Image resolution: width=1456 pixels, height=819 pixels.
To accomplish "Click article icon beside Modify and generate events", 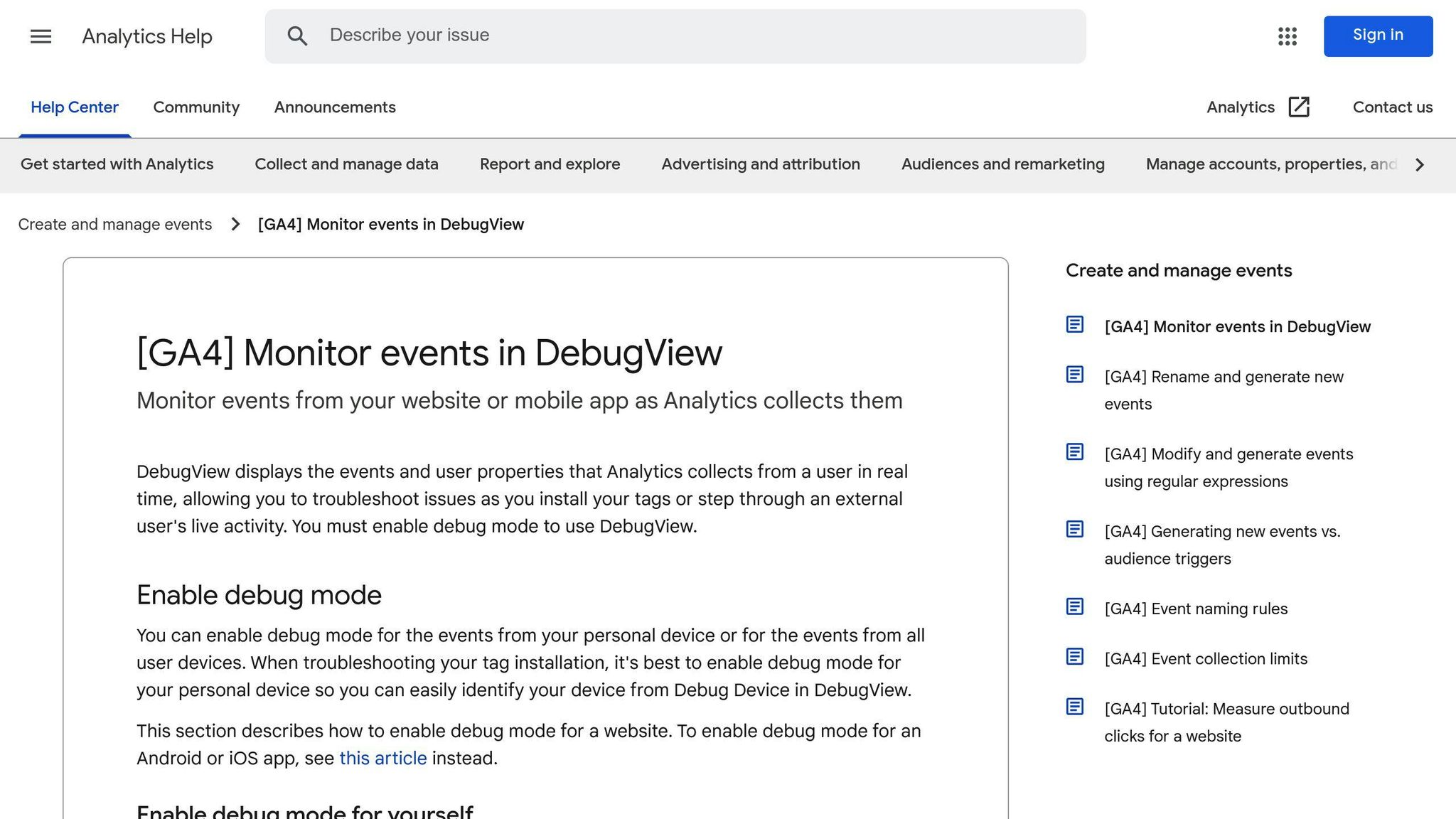I will 1075,451.
